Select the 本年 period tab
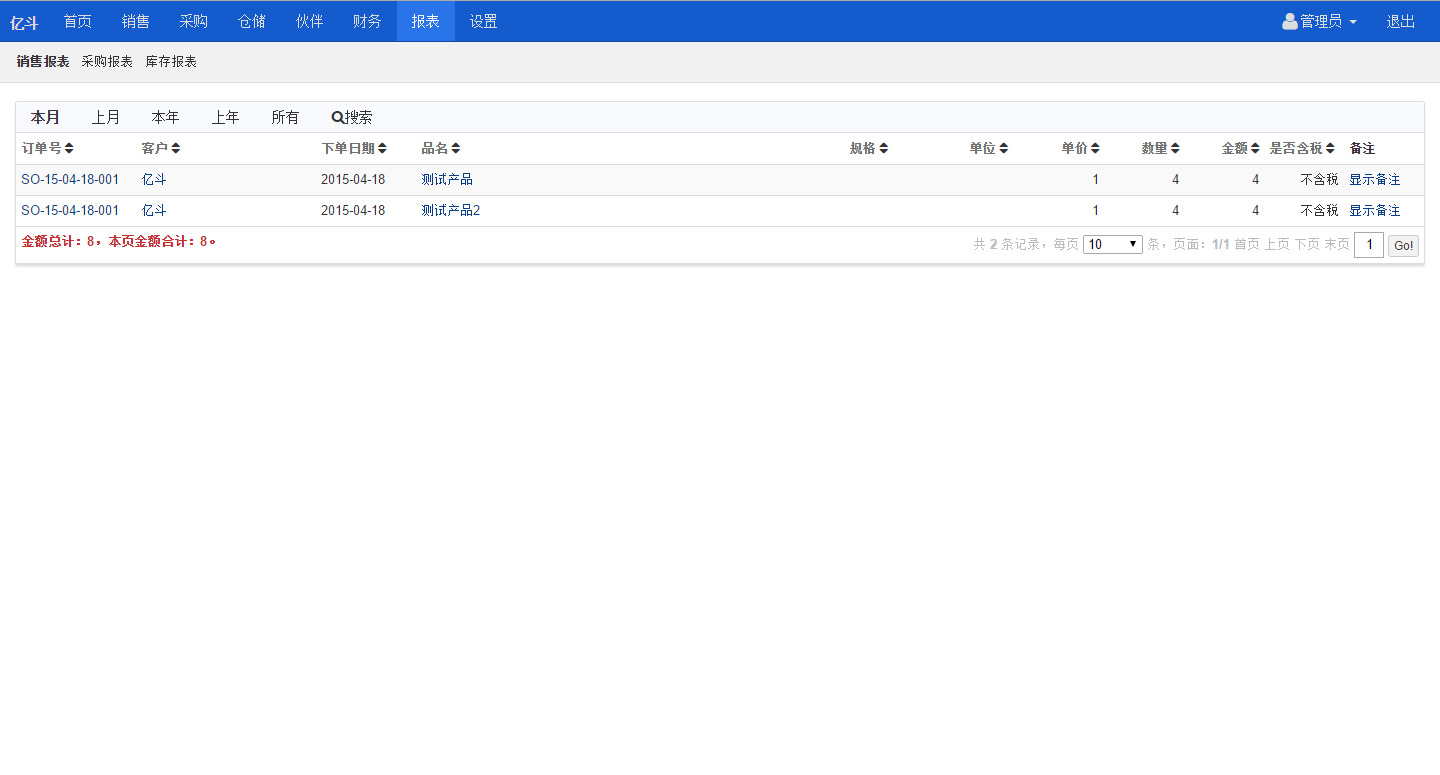Screen dimensions: 1440x775 coord(165,117)
